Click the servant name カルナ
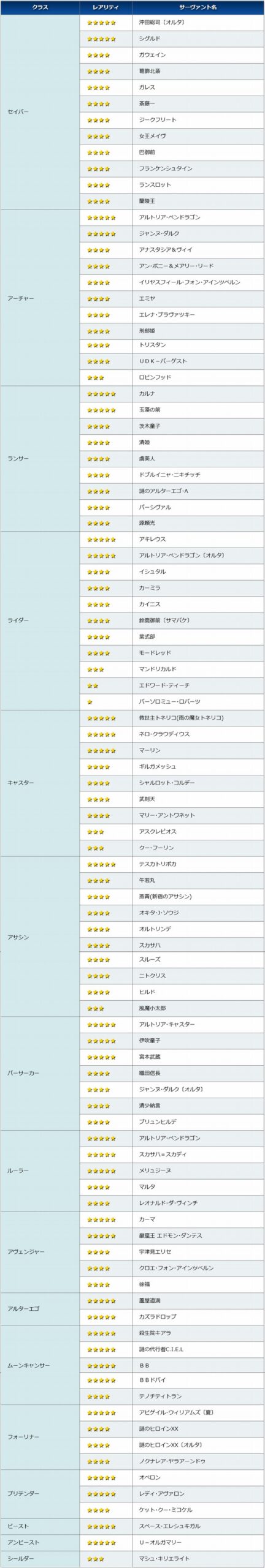The width and height of the screenshot is (265, 1568). (147, 393)
